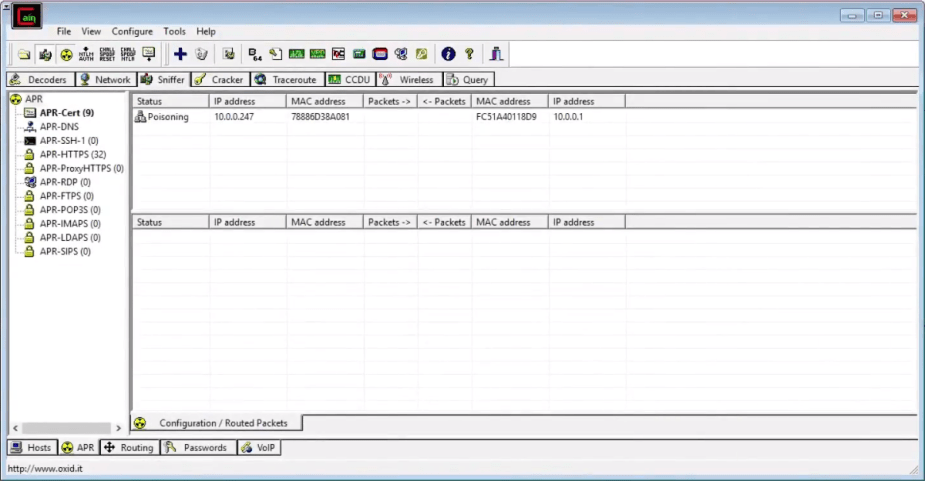The width and height of the screenshot is (925, 481).
Task: Select APR-HTTPS (32) in the tree
Action: (x=72, y=155)
